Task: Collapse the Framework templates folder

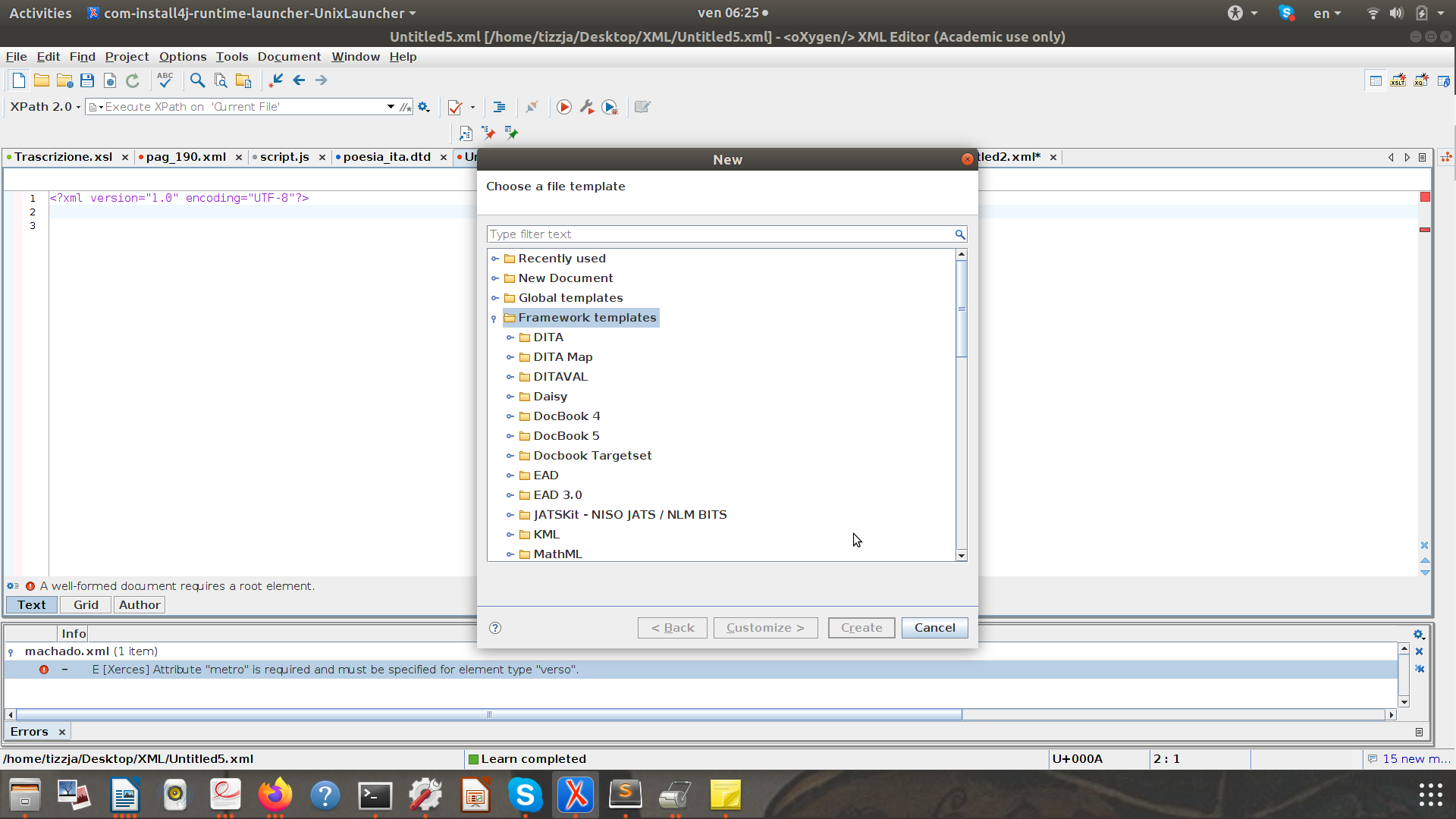Action: click(494, 318)
